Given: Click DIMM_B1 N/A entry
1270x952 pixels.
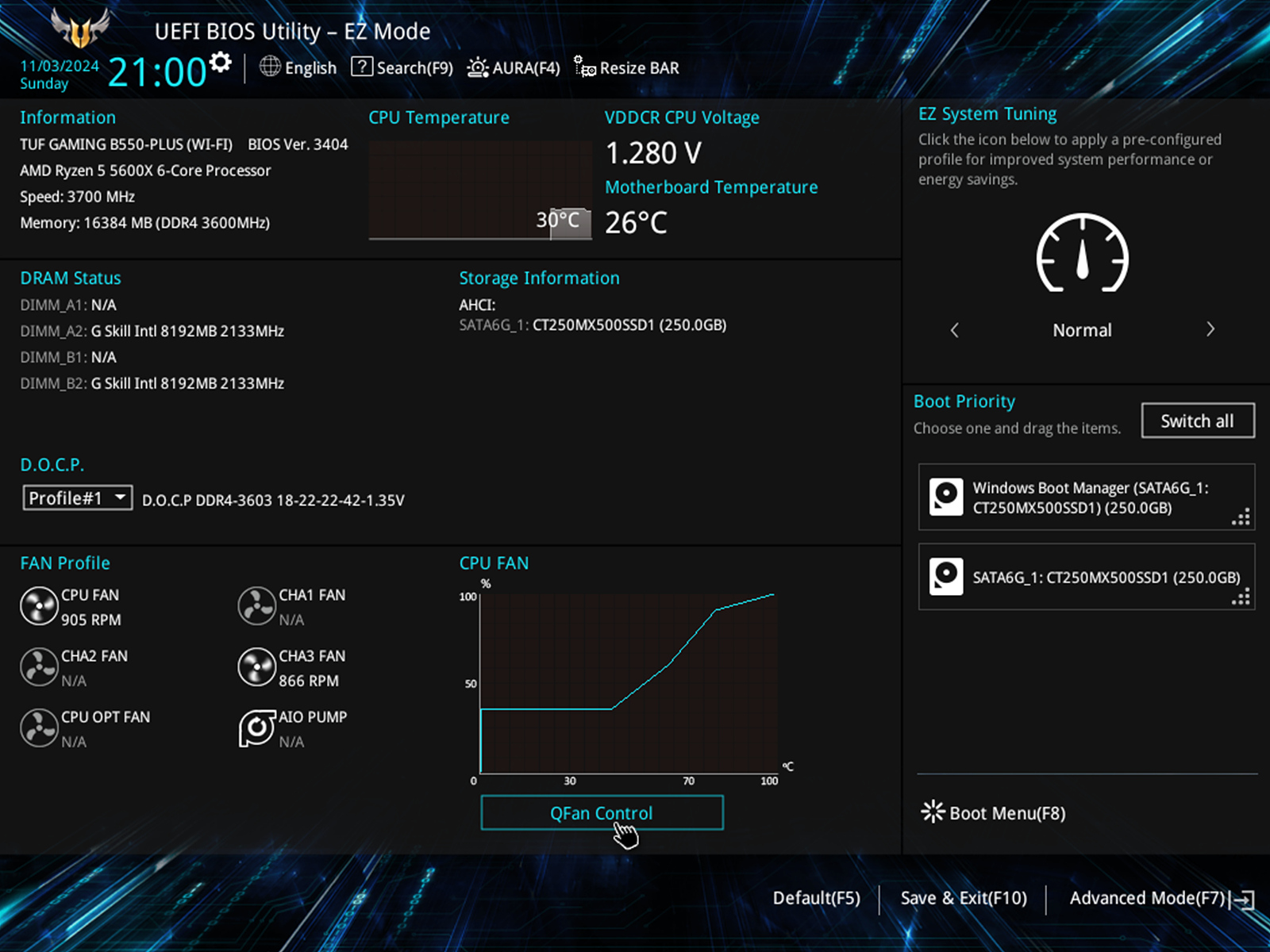Looking at the screenshot, I should point(68,357).
